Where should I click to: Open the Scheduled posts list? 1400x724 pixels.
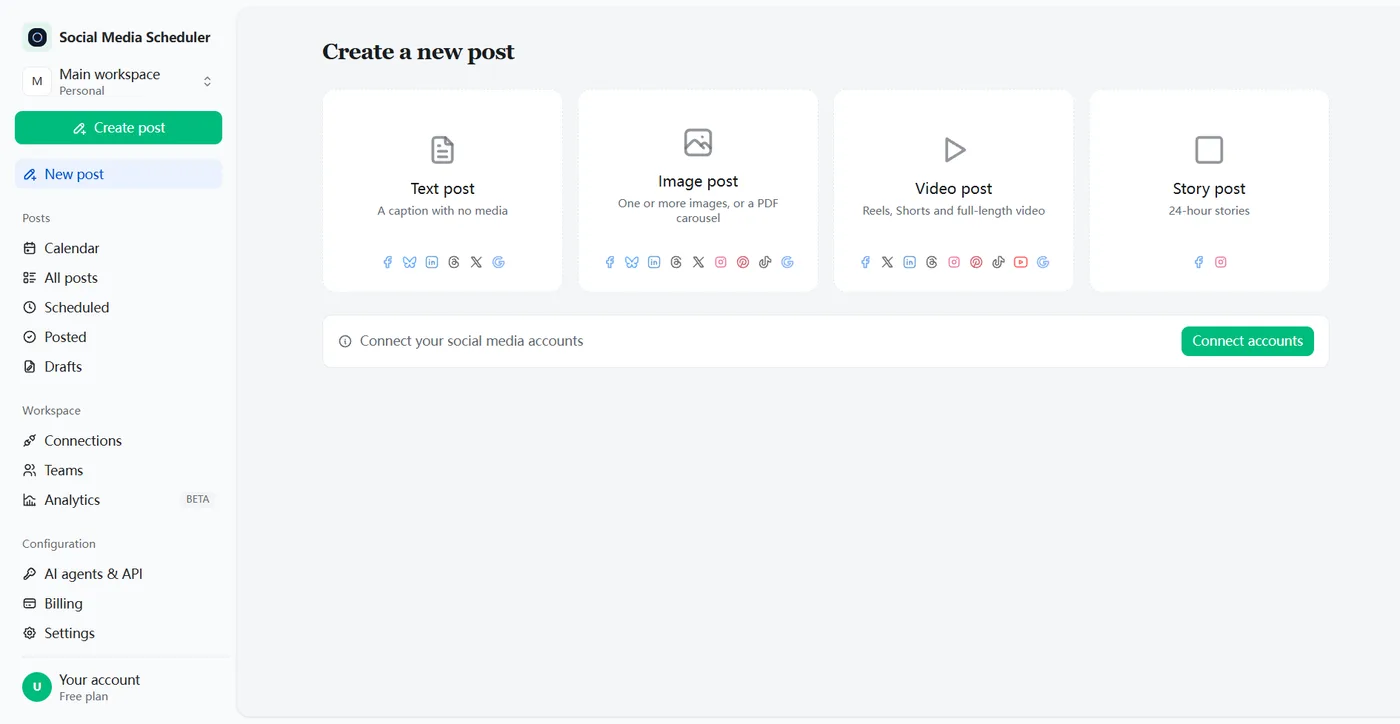(118, 307)
